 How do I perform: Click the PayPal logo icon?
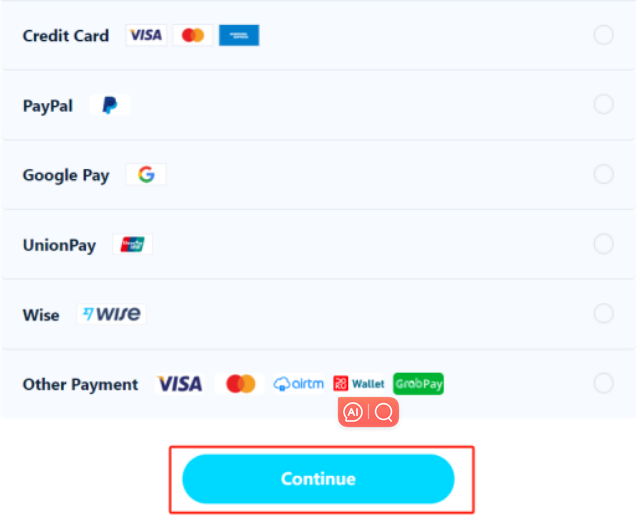coord(109,105)
